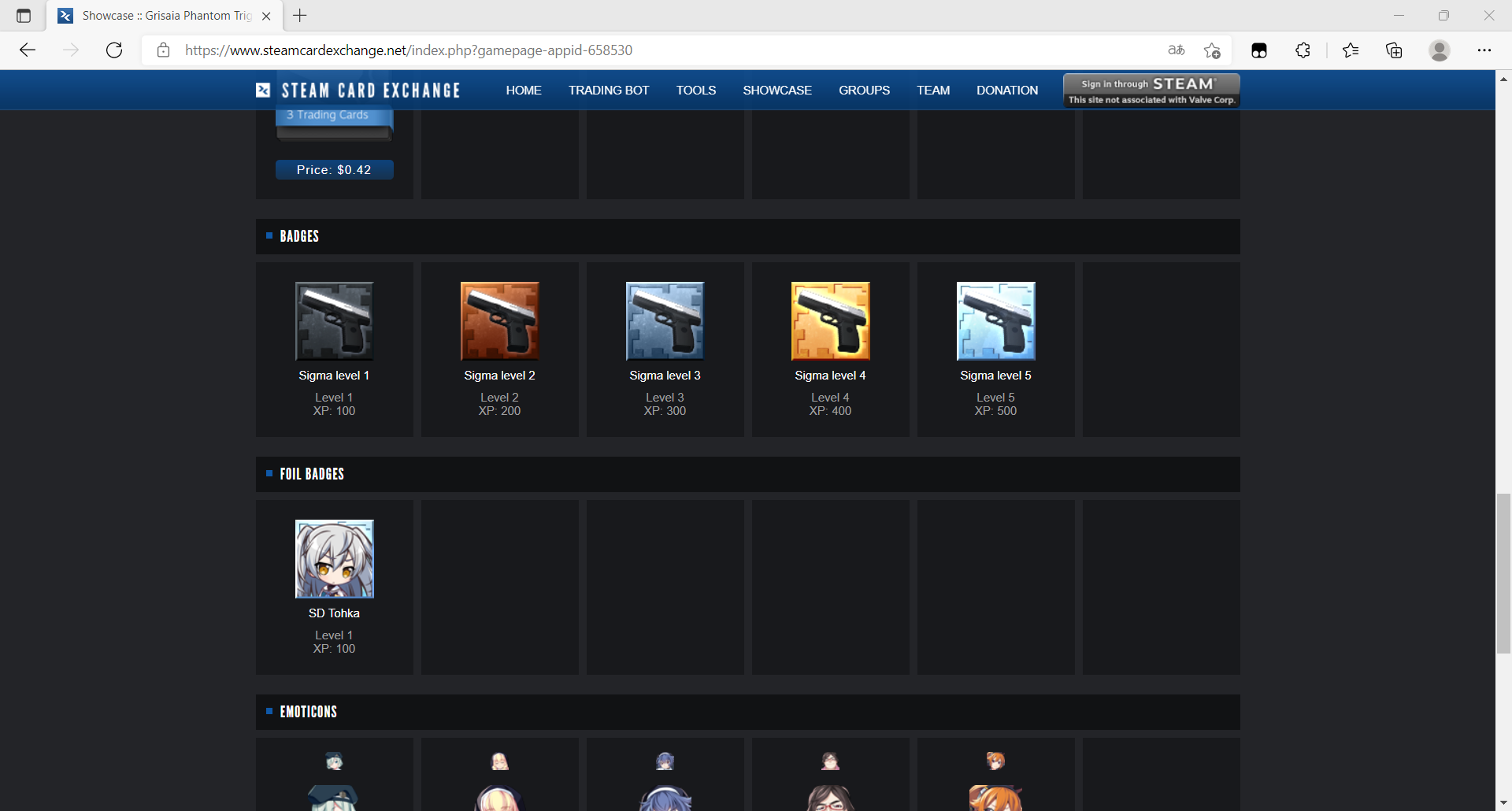Click the address bar URL
The width and height of the screenshot is (1512, 811).
tap(409, 50)
